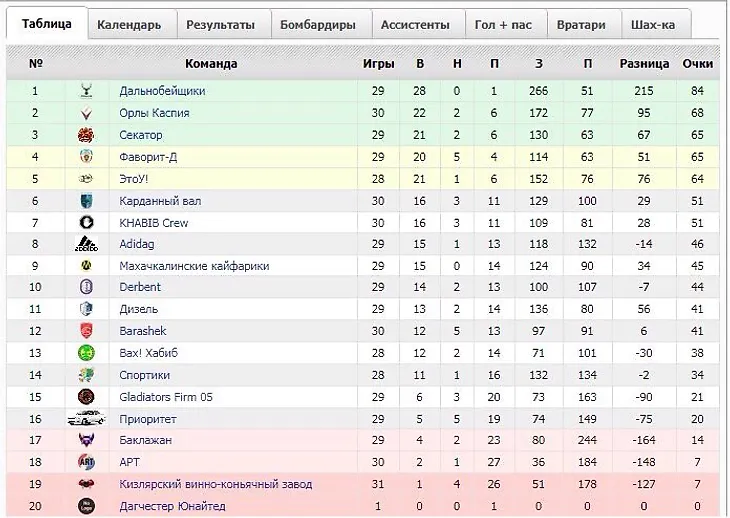Click the Дальнобойщики team logo icon
This screenshot has width=730, height=518.
point(86,91)
